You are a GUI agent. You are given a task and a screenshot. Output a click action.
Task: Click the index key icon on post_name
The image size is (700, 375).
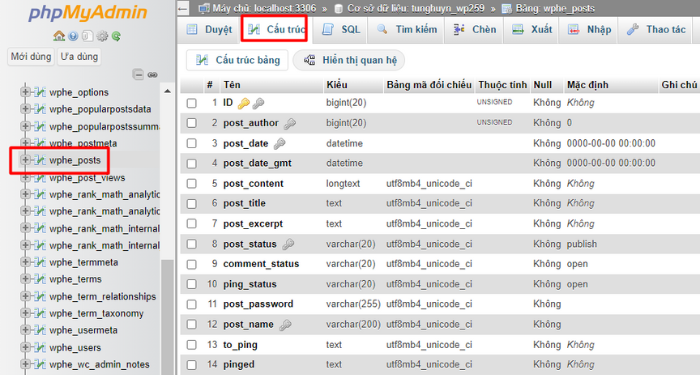285,325
